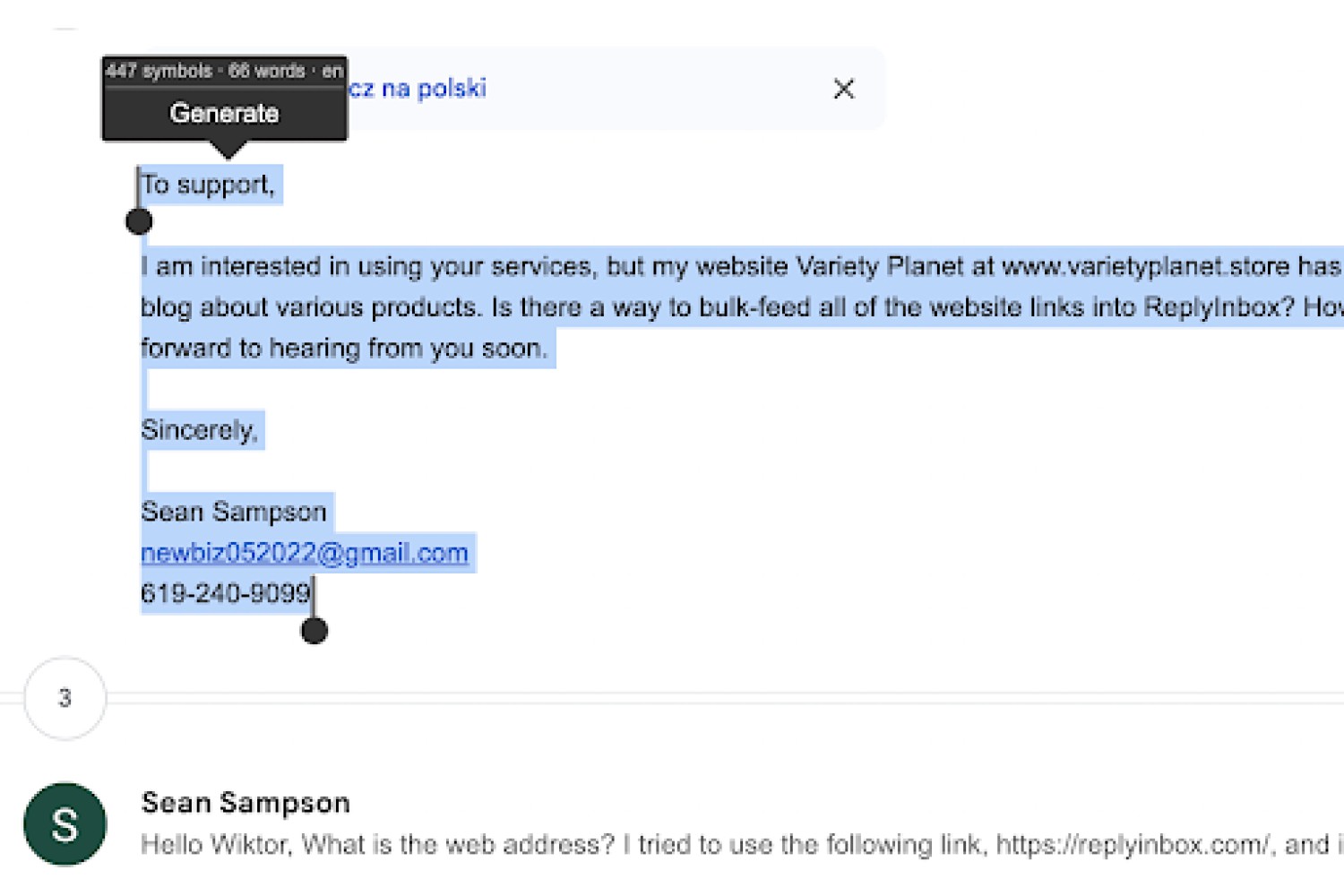
Task: Click the bottom text selection handle
Action: tap(314, 630)
